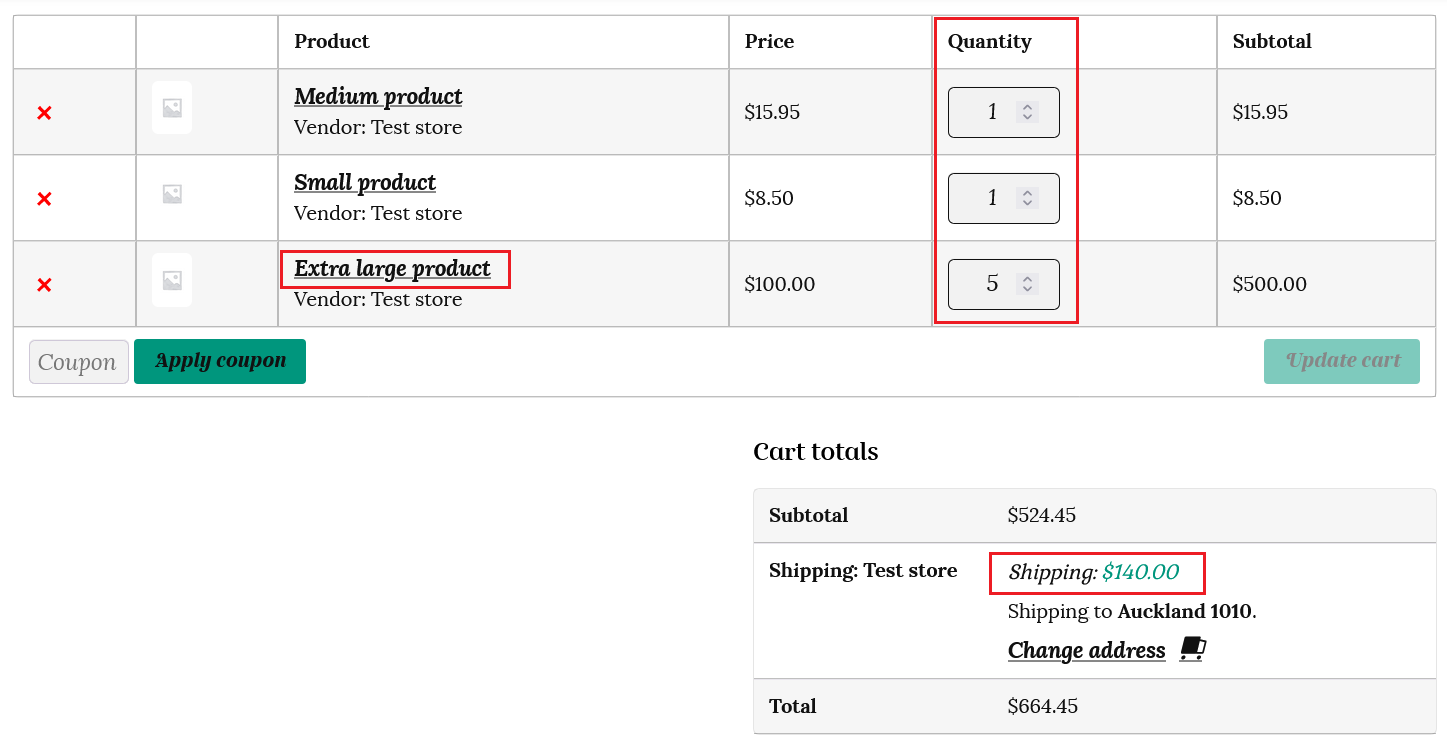
Task: Open the Medium product link
Action: [378, 97]
